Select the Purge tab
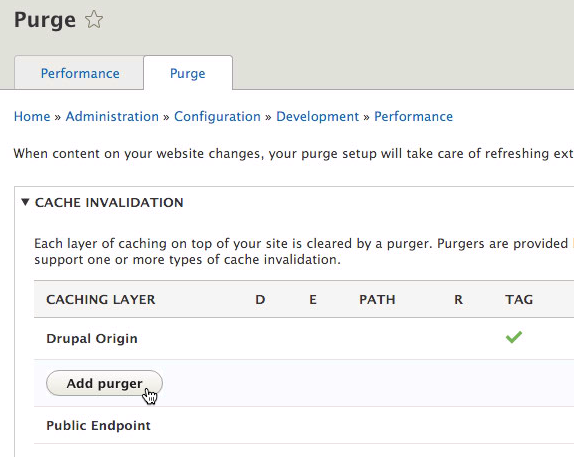The image size is (574, 457). coord(188,73)
